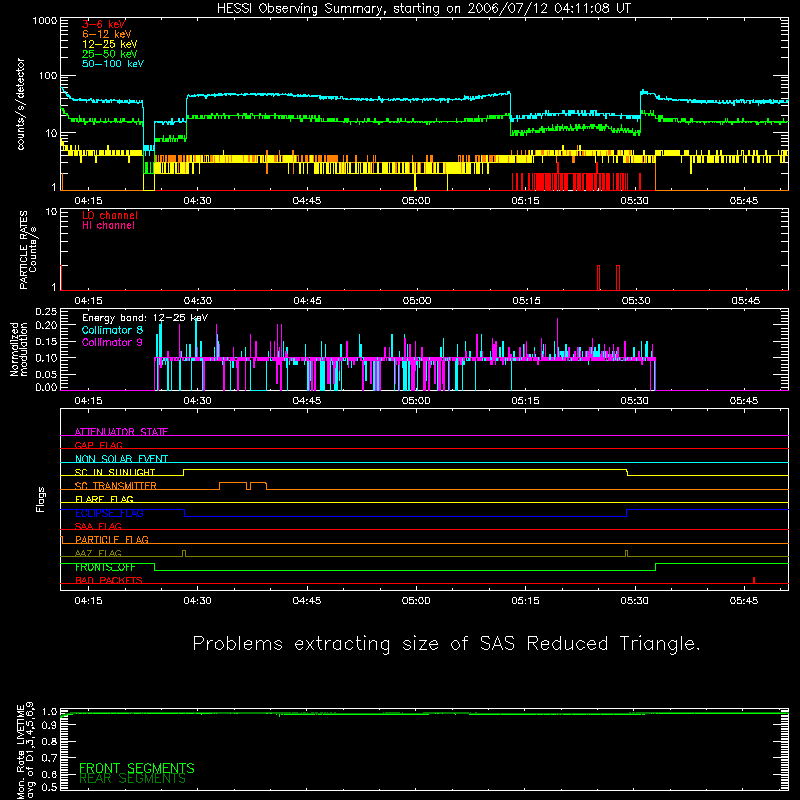This screenshot has width=800, height=800.
Task: Click the GAP_FLAG label
Action: (98, 445)
